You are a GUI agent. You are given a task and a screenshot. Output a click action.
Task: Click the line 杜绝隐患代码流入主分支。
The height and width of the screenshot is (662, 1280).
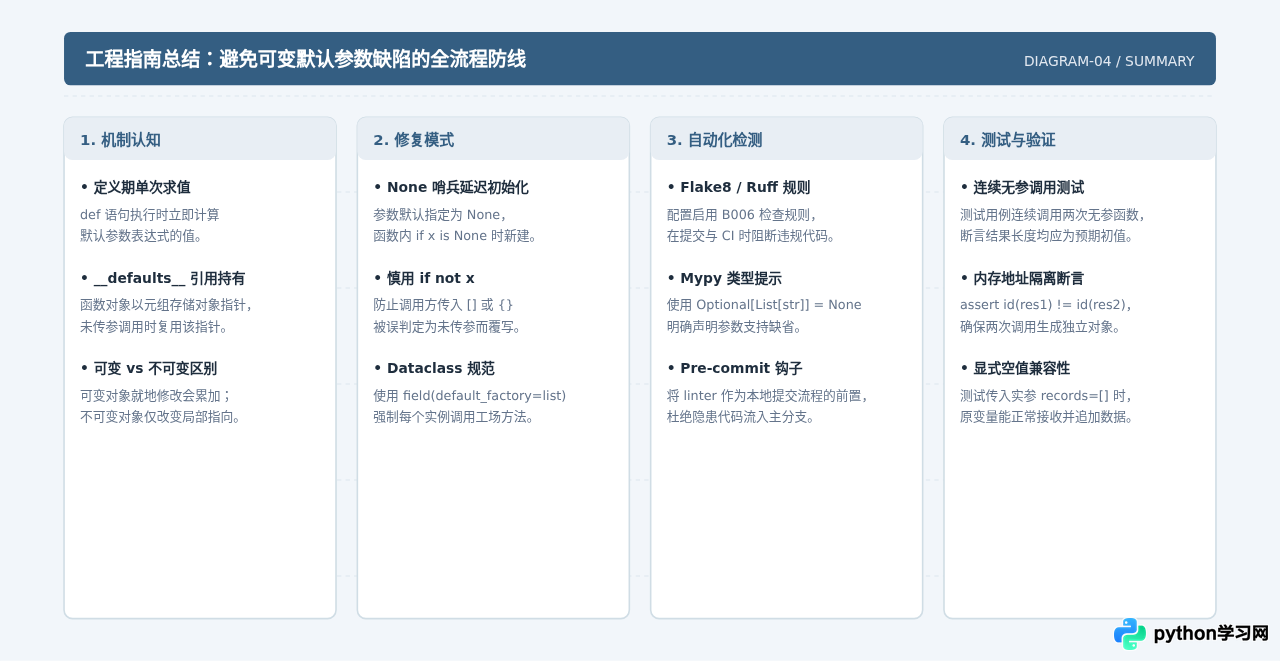(741, 417)
